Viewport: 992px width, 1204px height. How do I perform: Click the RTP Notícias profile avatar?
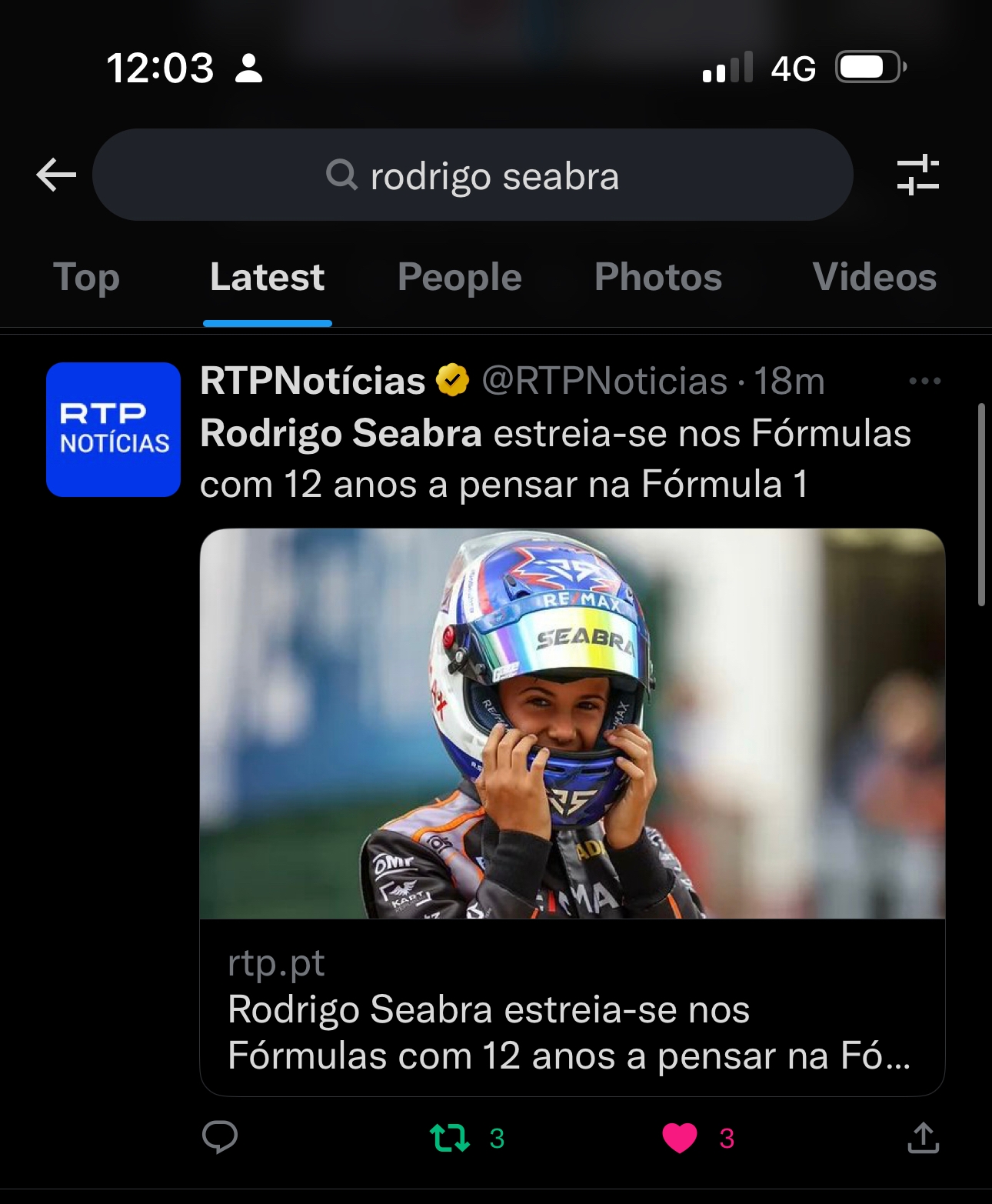(x=114, y=429)
